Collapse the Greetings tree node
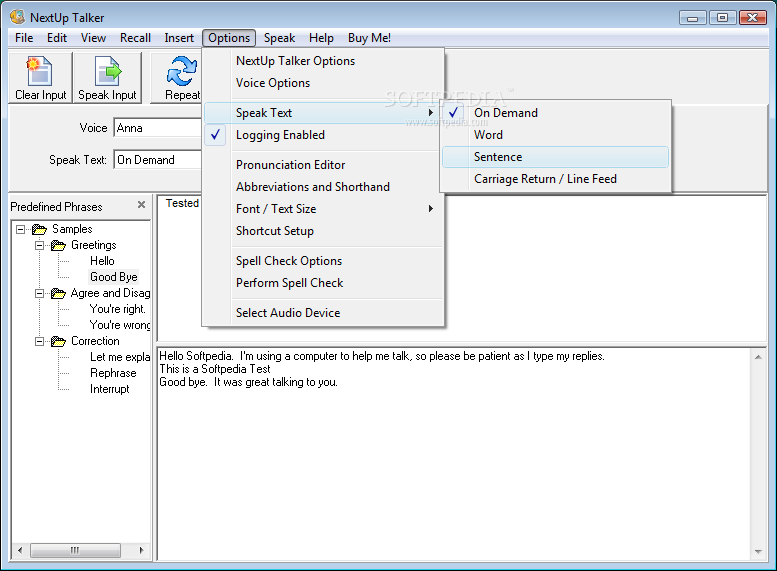 point(39,245)
